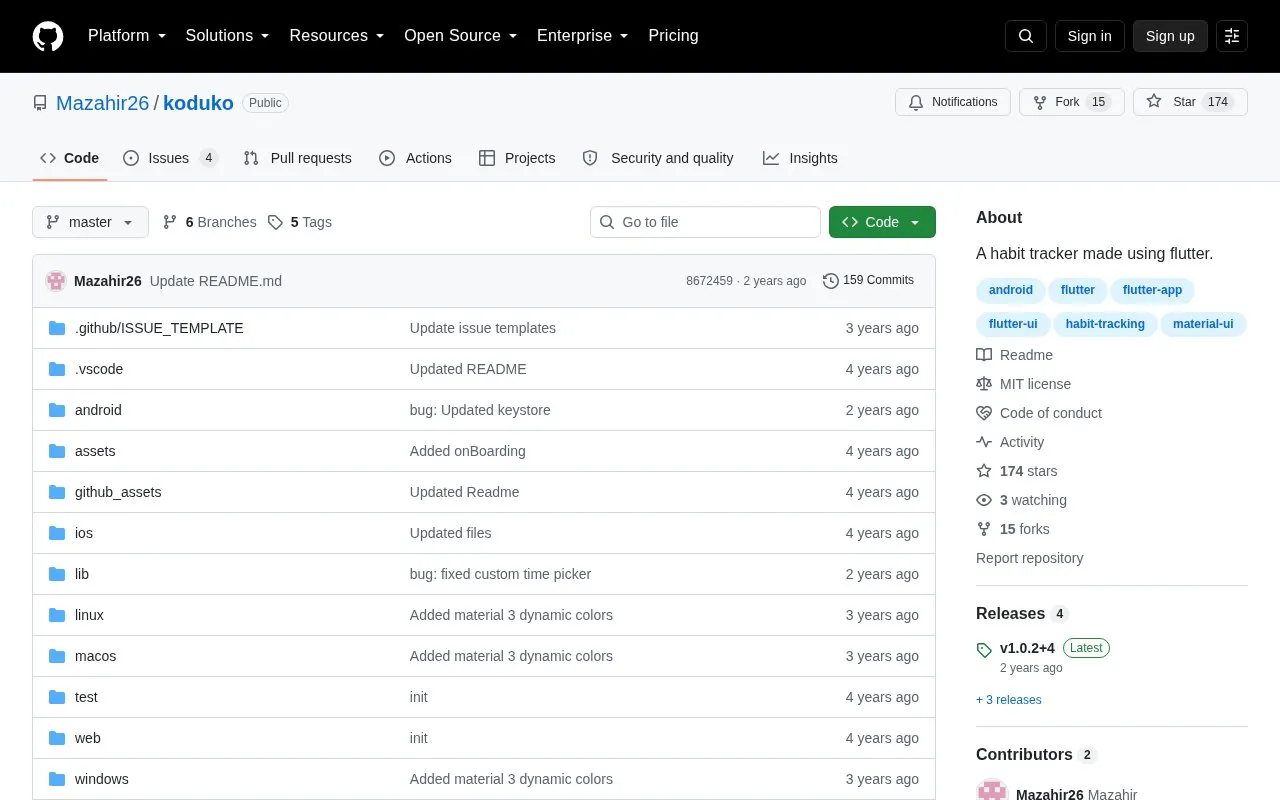
Task: Select the flutter-ui topic tag
Action: 1013,324
